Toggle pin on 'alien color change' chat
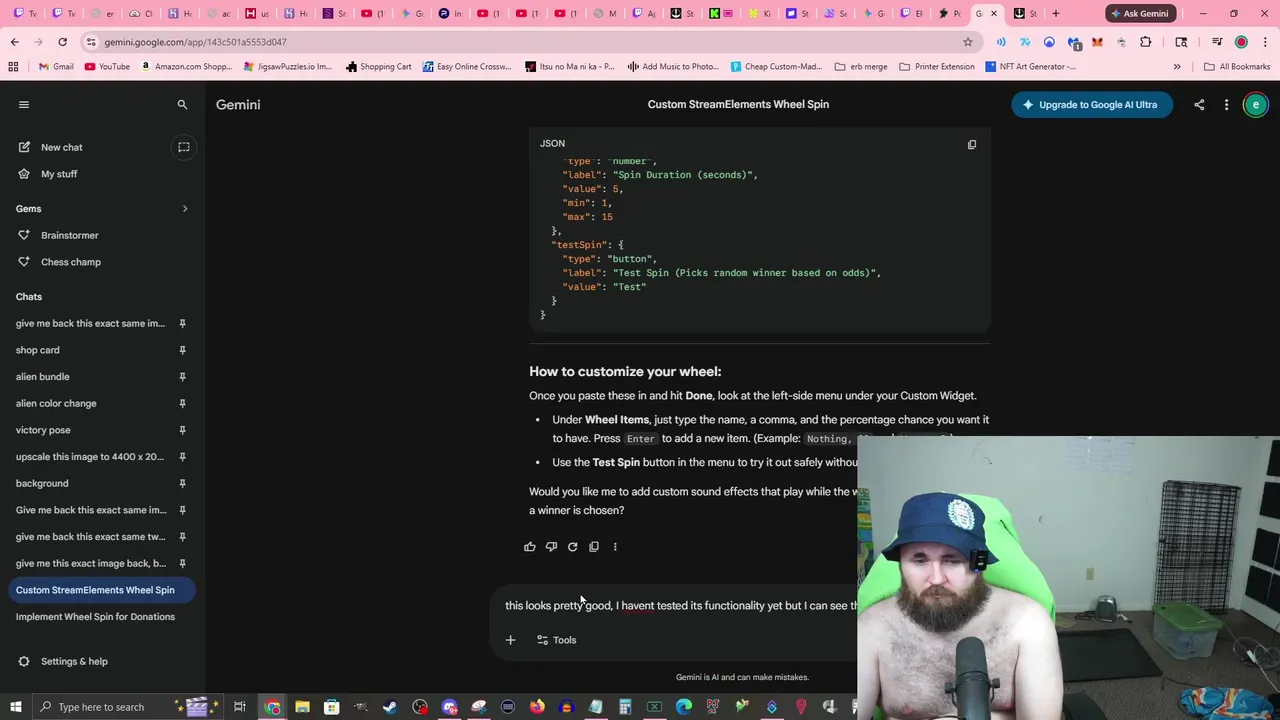The height and width of the screenshot is (720, 1280). pos(182,403)
